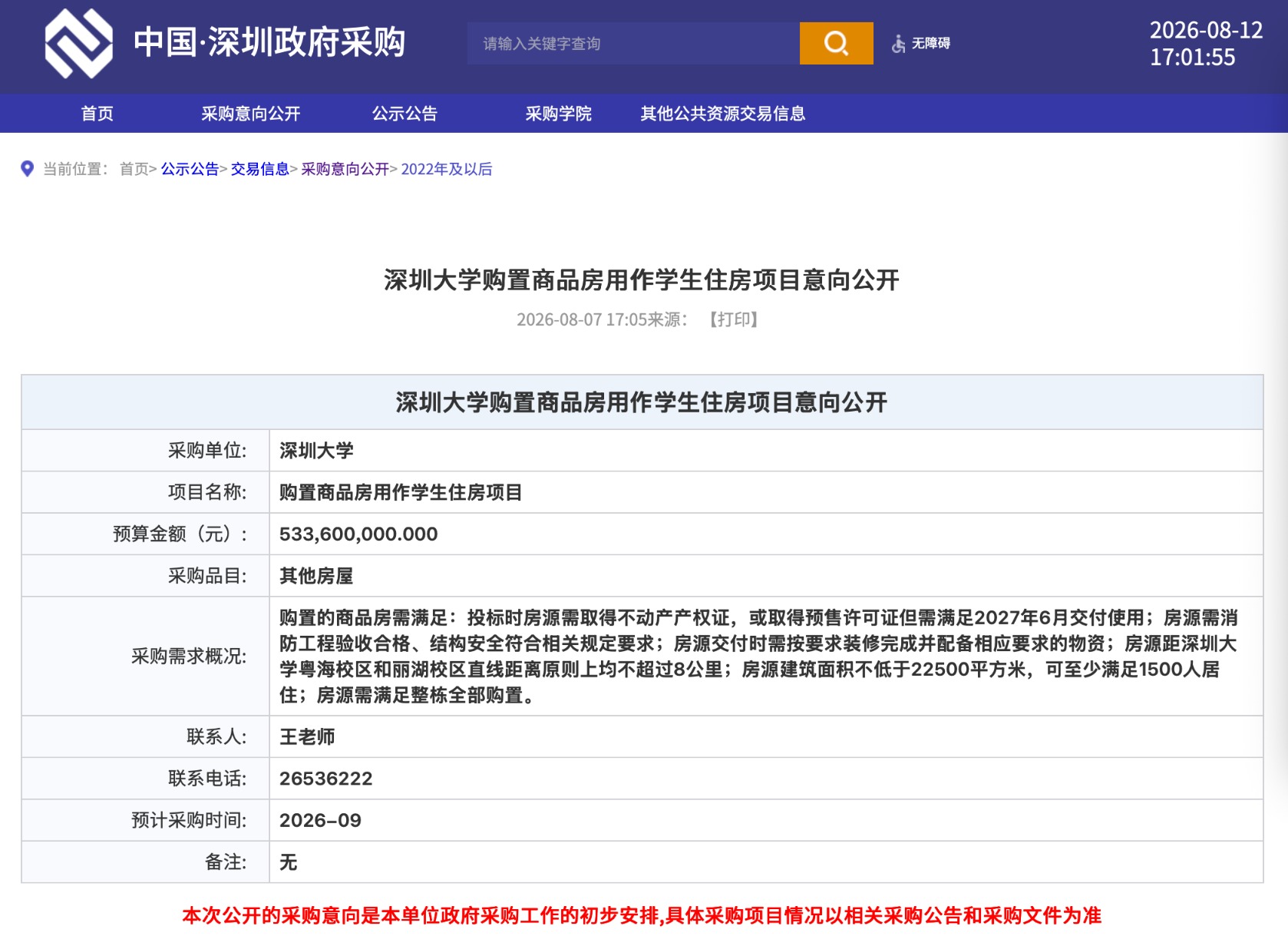
Task: Click the location pin icon in breadcrumb
Action: coord(27,169)
